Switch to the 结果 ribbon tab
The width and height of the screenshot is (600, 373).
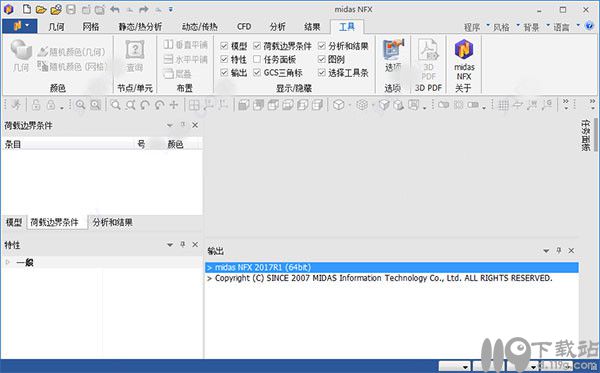(312, 27)
